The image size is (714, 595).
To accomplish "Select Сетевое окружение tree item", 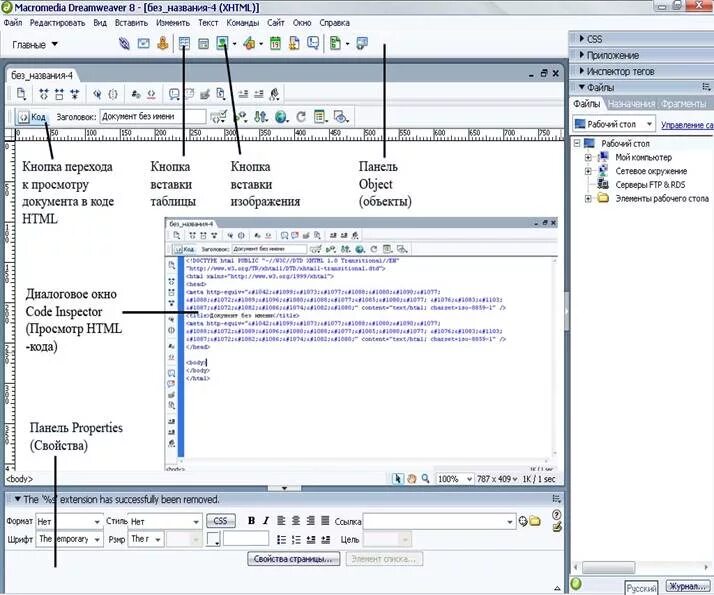I will point(651,171).
